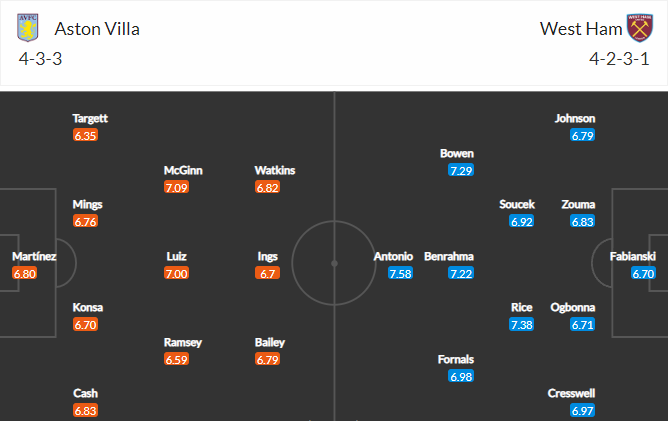
Task: Click player name Fabianski
Action: (x=633, y=257)
